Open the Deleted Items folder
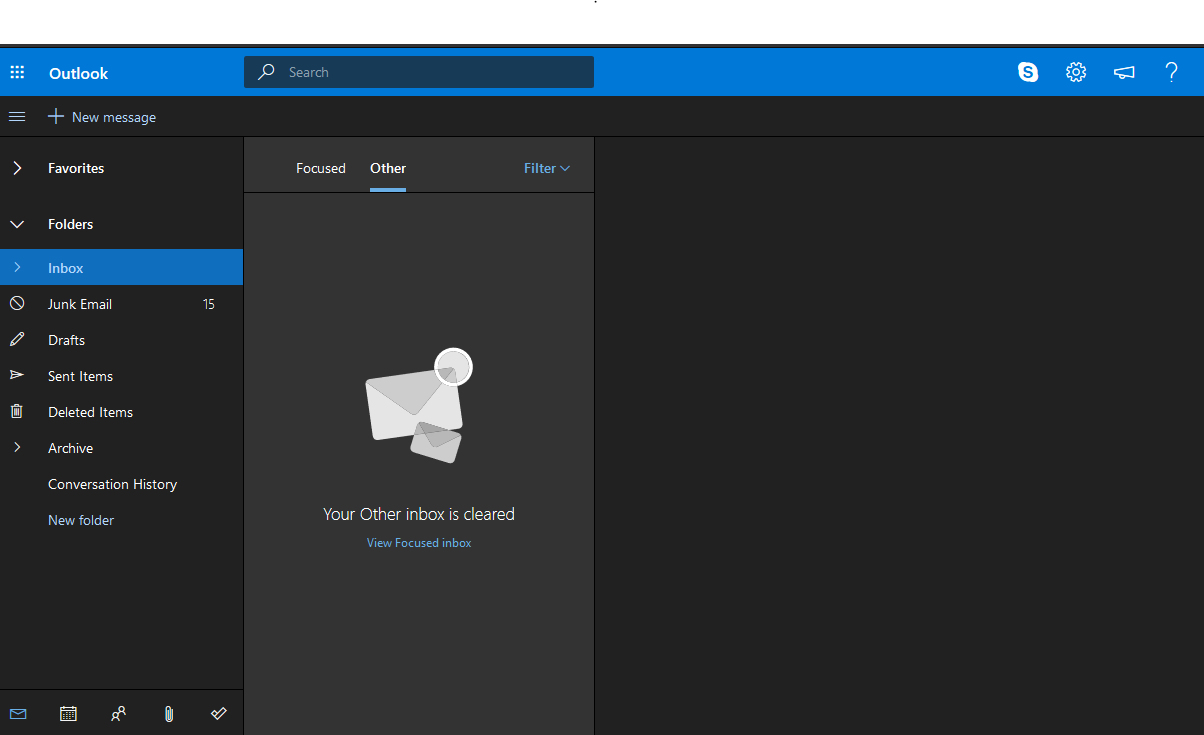This screenshot has width=1204, height=735. (x=121, y=411)
